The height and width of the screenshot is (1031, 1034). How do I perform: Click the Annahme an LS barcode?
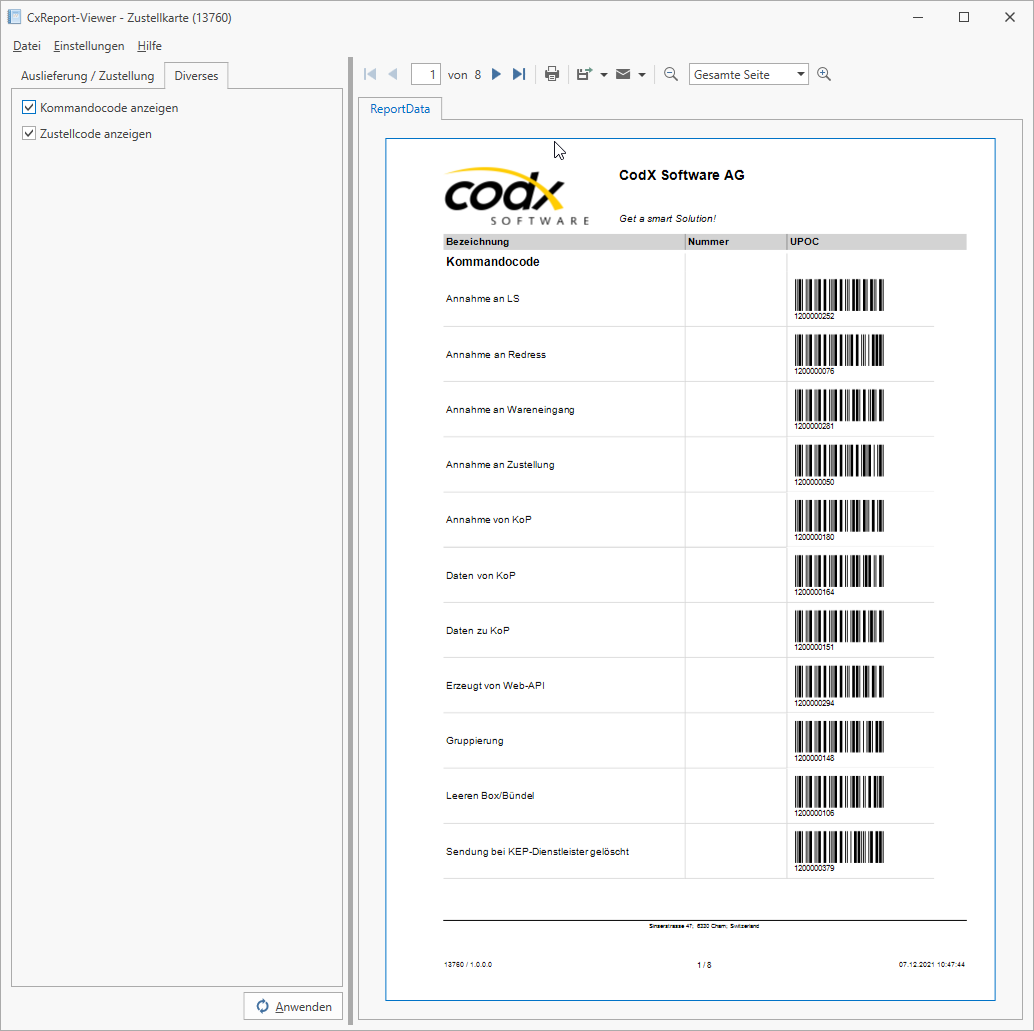839,295
